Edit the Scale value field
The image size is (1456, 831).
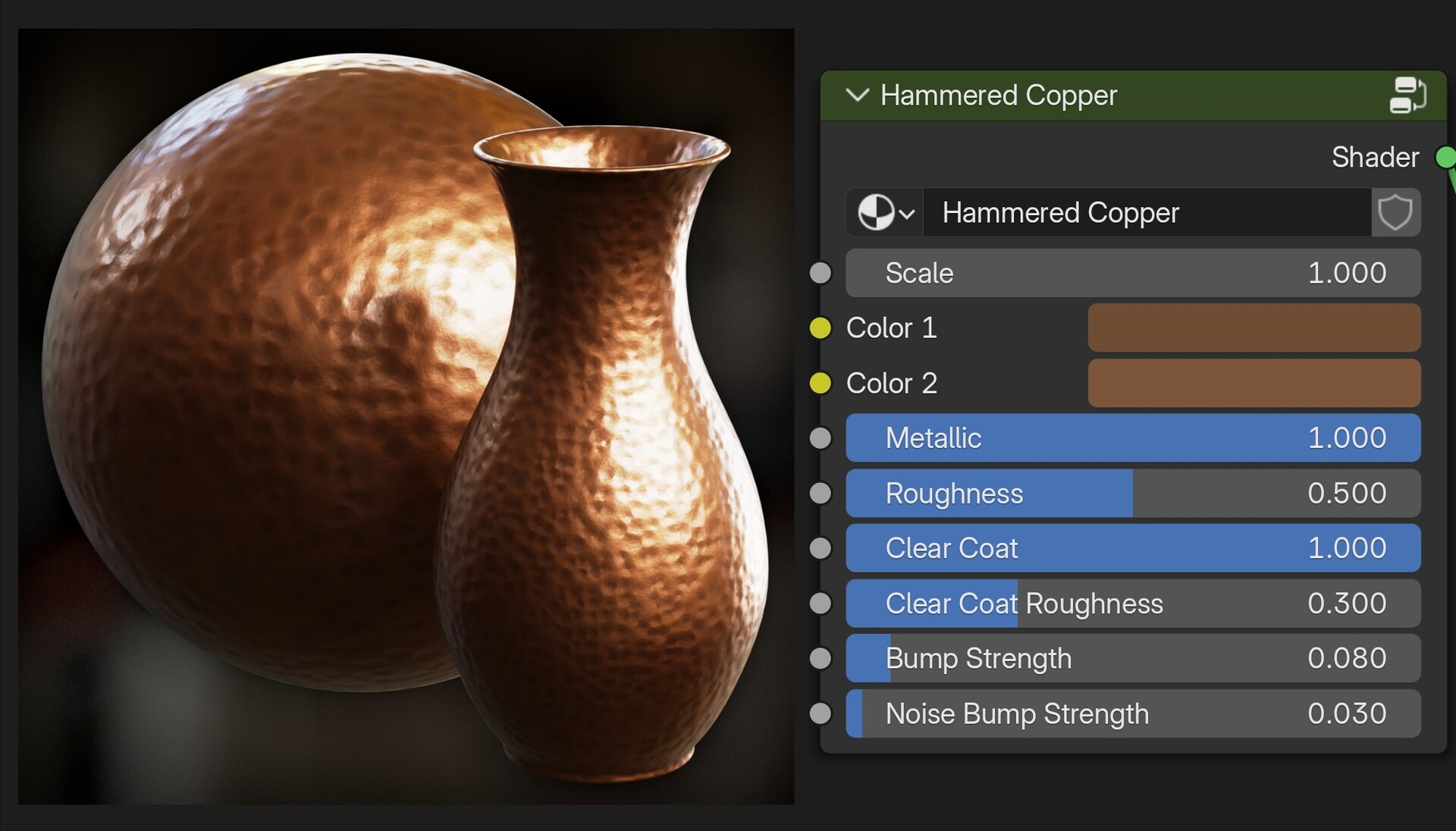point(1133,273)
